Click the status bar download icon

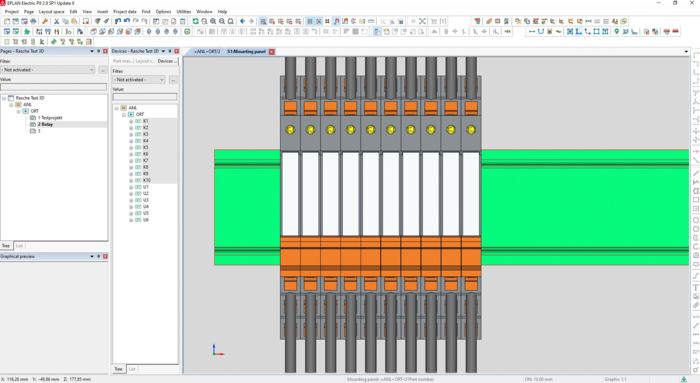[683, 379]
